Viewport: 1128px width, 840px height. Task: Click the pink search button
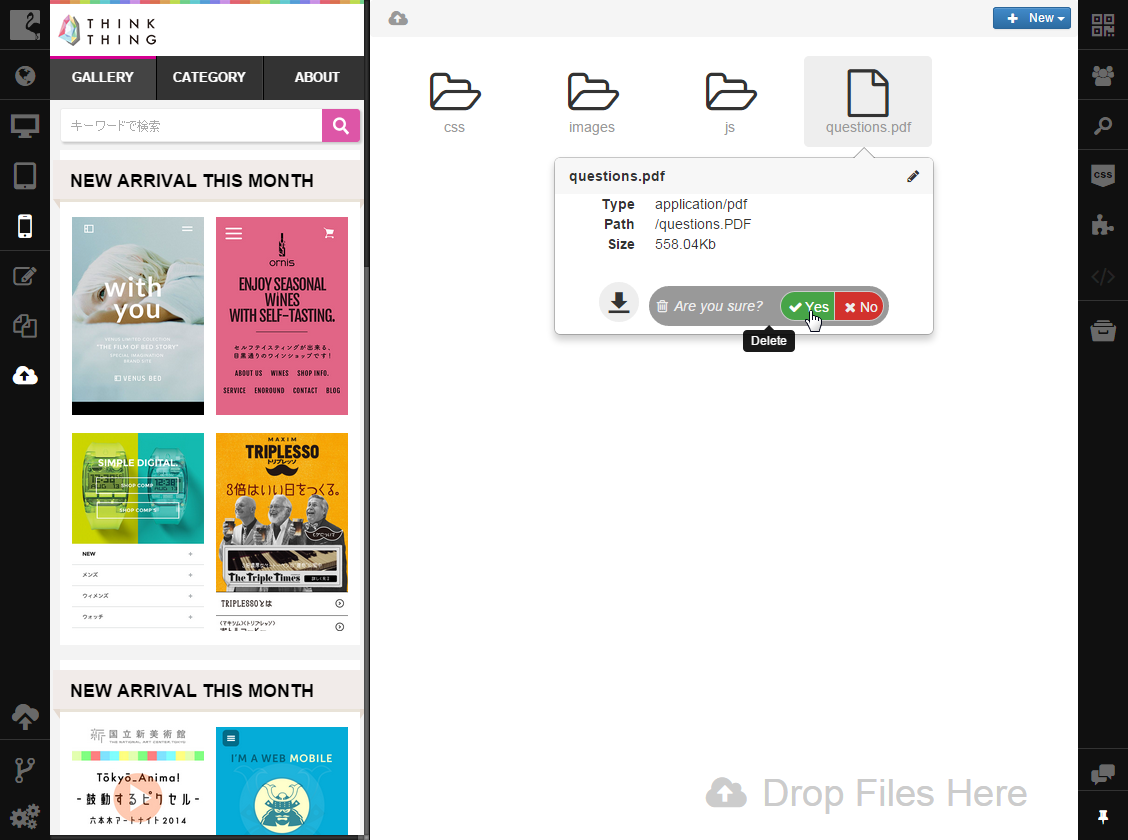click(341, 126)
